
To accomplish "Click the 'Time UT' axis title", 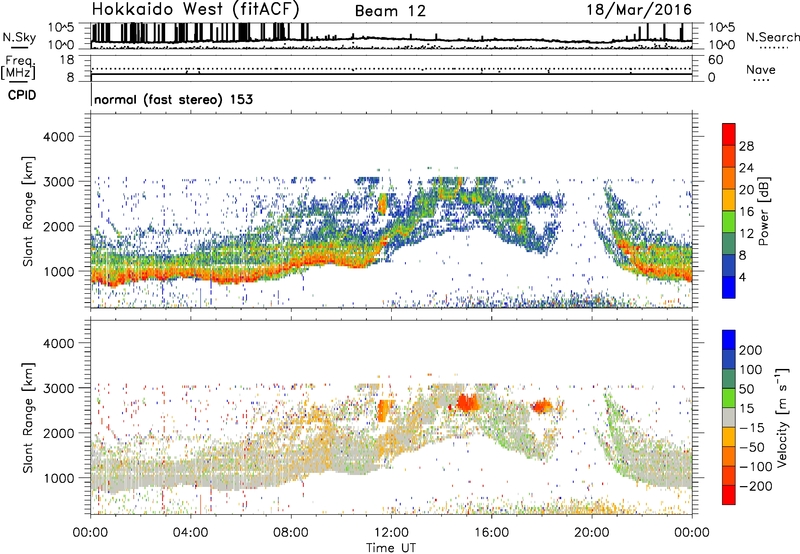I will click(391, 548).
